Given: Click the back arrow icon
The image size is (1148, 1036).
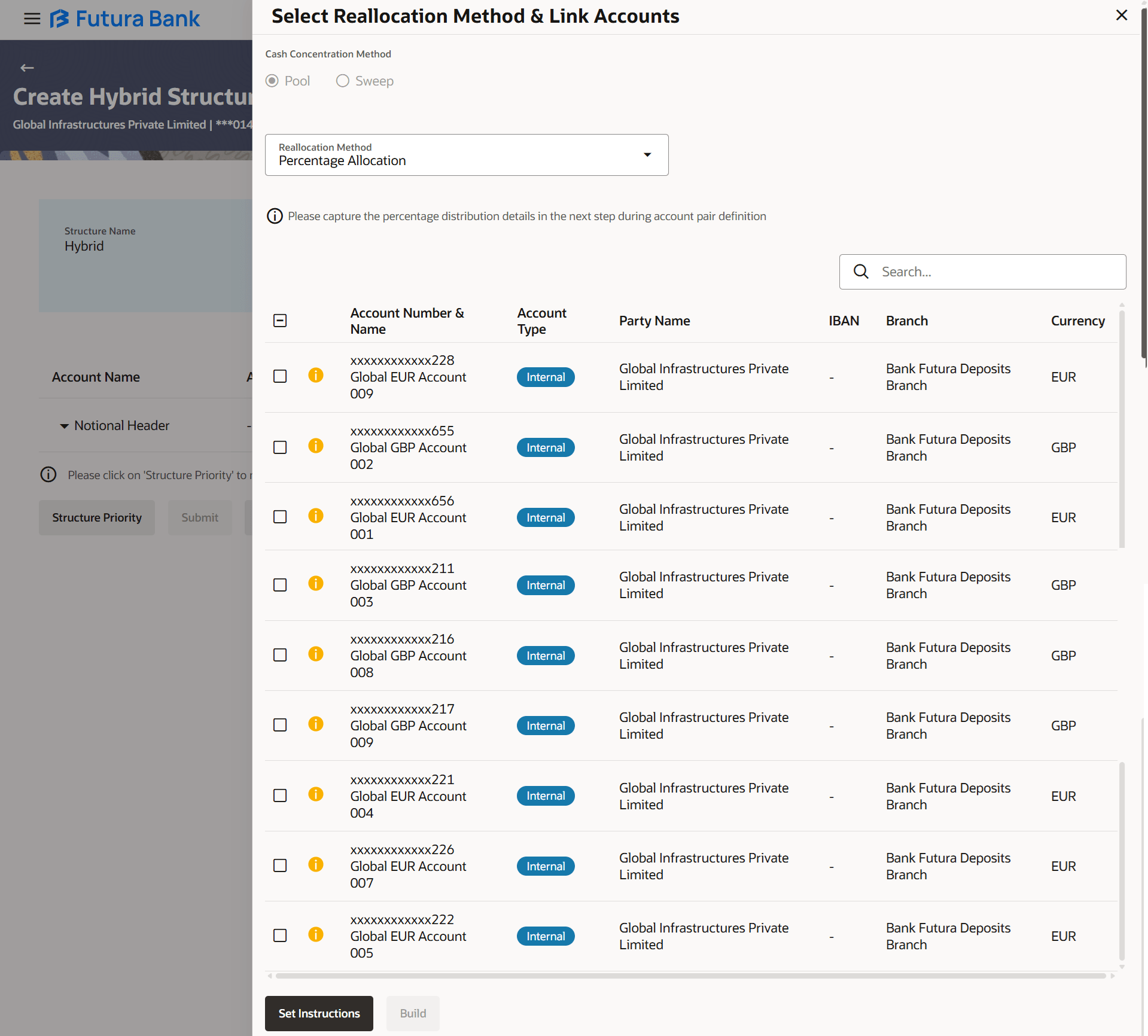Looking at the screenshot, I should [27, 68].
